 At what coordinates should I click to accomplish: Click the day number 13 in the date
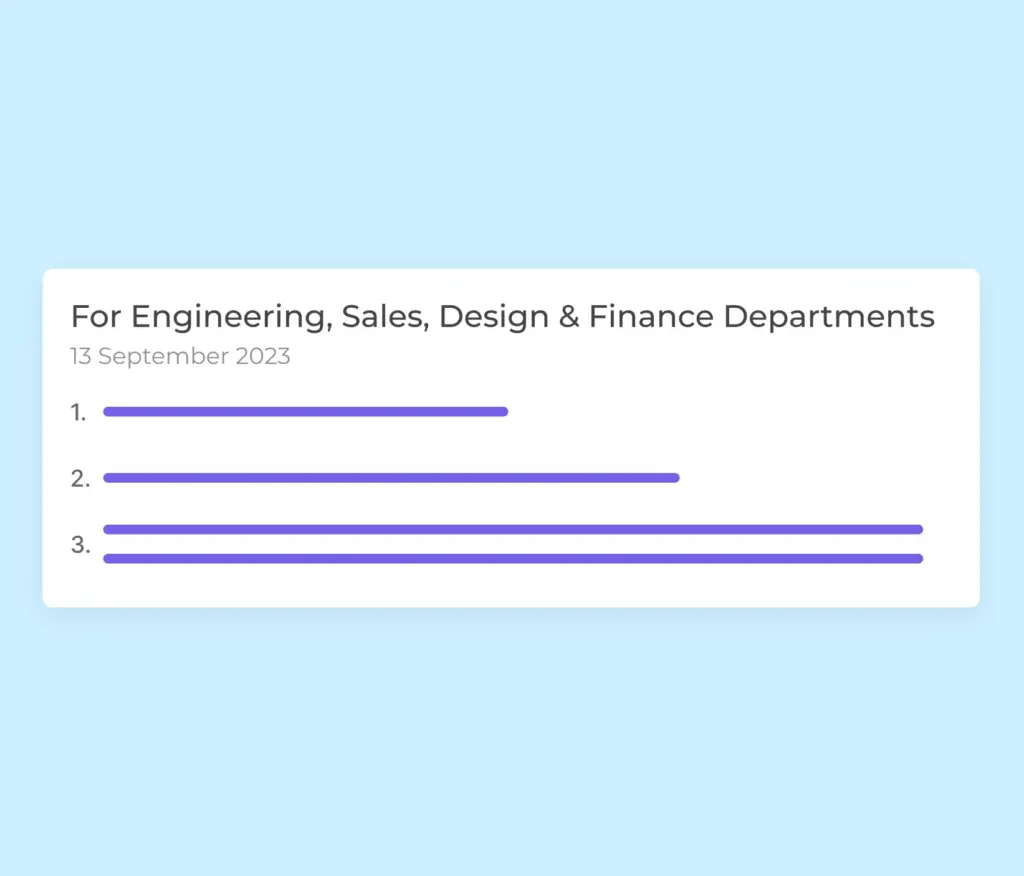click(81, 356)
